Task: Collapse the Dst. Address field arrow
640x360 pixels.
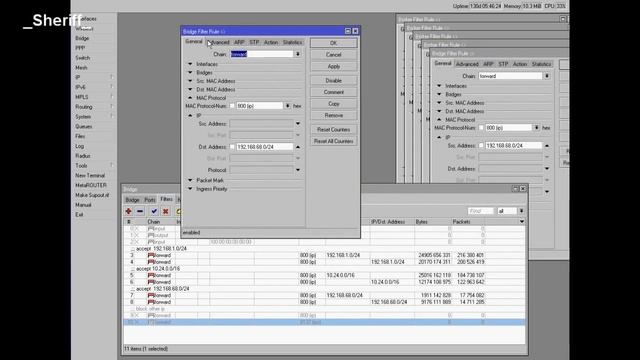Action: point(298,147)
